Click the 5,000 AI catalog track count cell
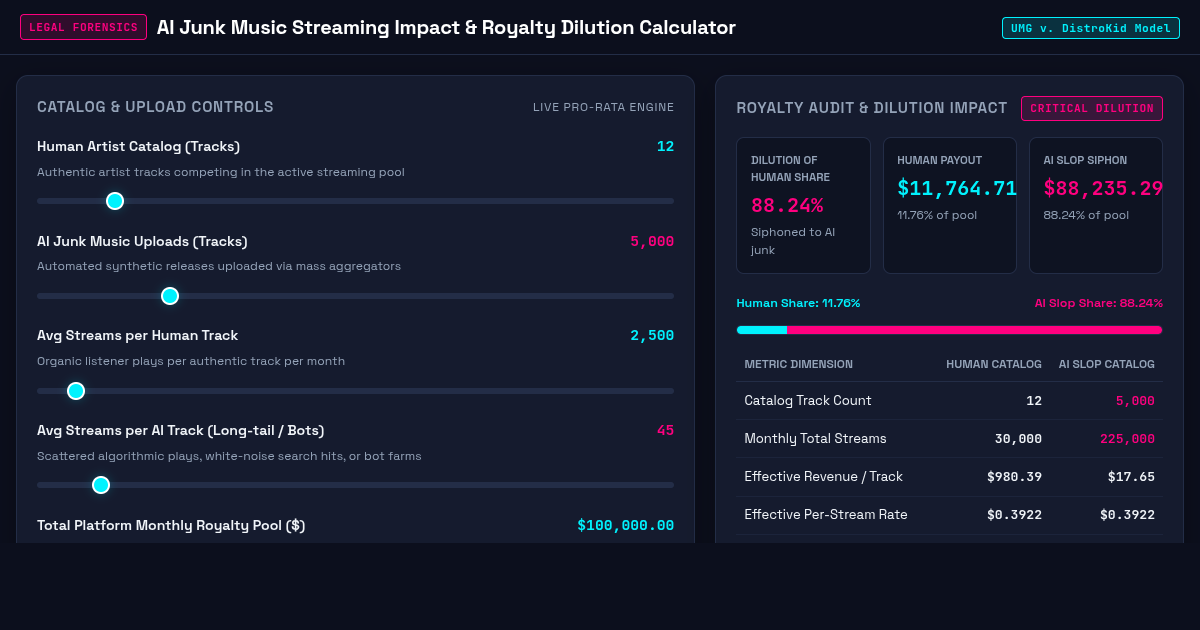The image size is (1200, 630). [x=1135, y=400]
